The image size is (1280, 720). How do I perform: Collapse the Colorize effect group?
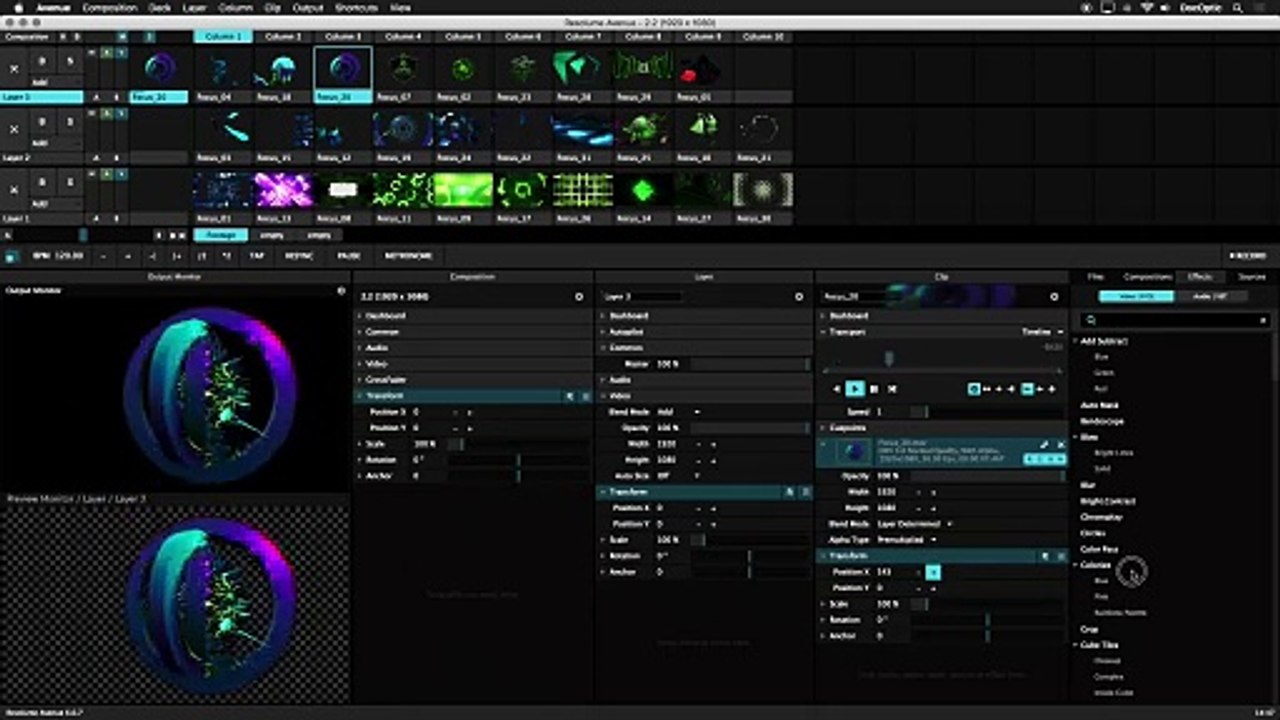tap(1077, 565)
